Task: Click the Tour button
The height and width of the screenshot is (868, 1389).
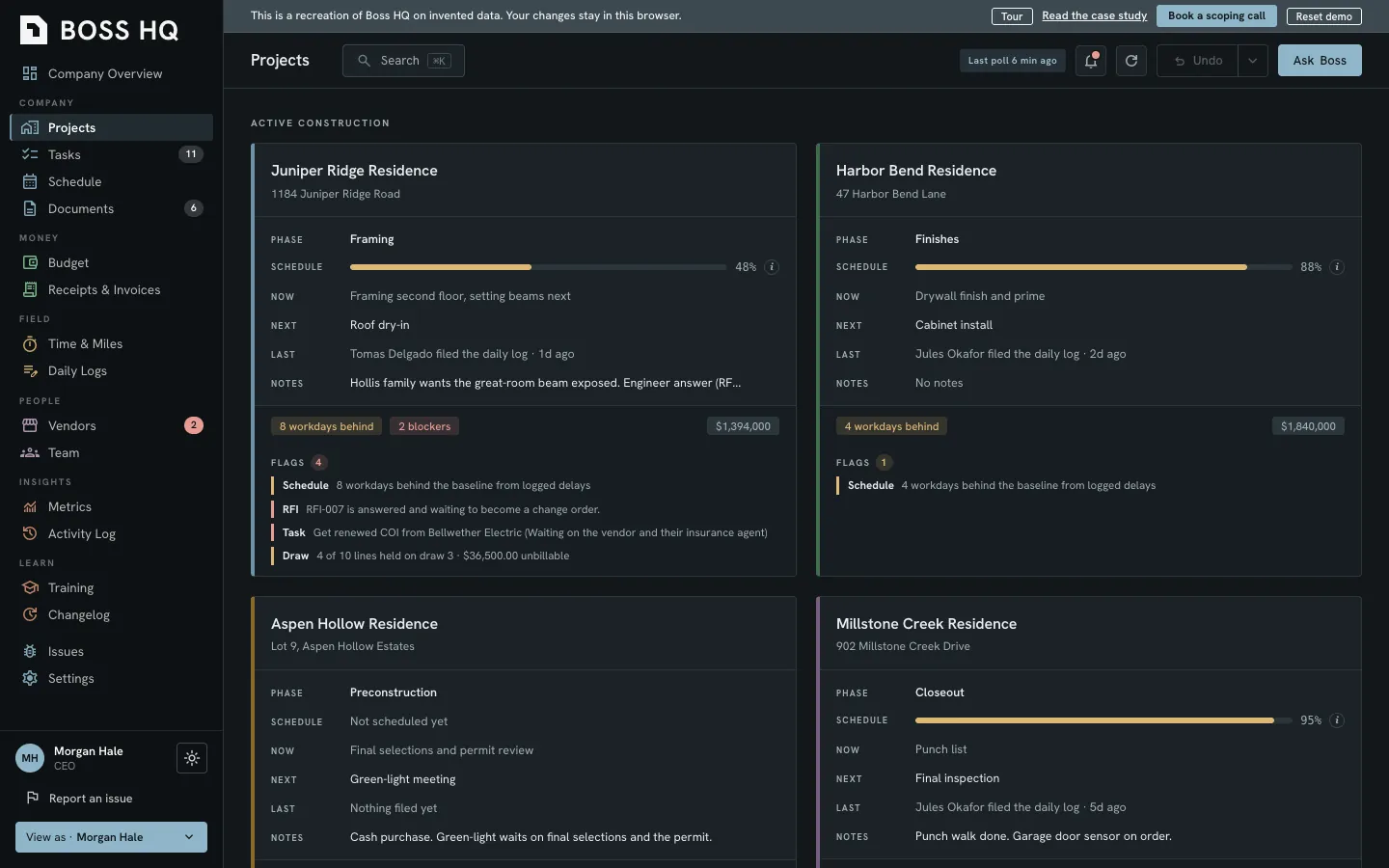Action: pyautogui.click(x=1012, y=16)
